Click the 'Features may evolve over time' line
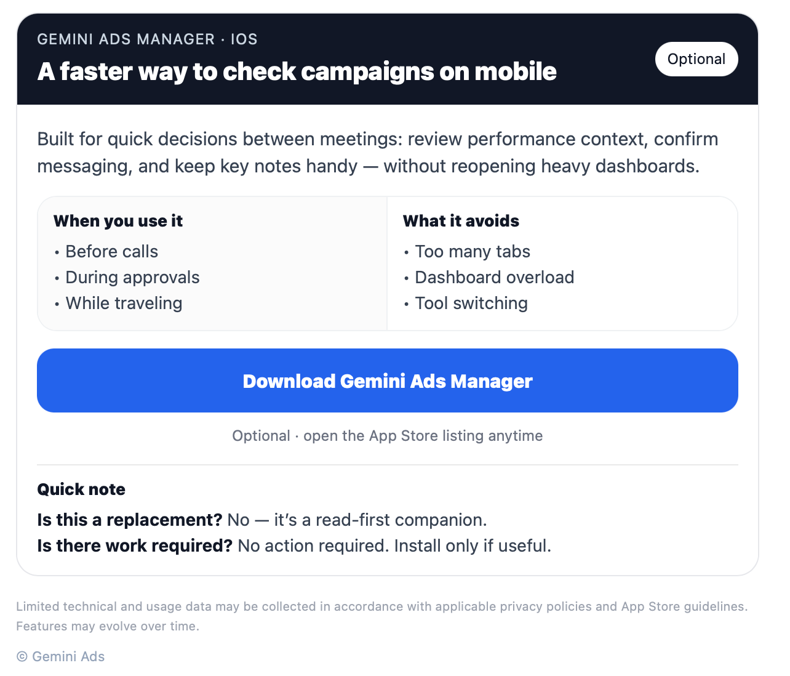Viewport: 790px width, 676px height. (108, 626)
